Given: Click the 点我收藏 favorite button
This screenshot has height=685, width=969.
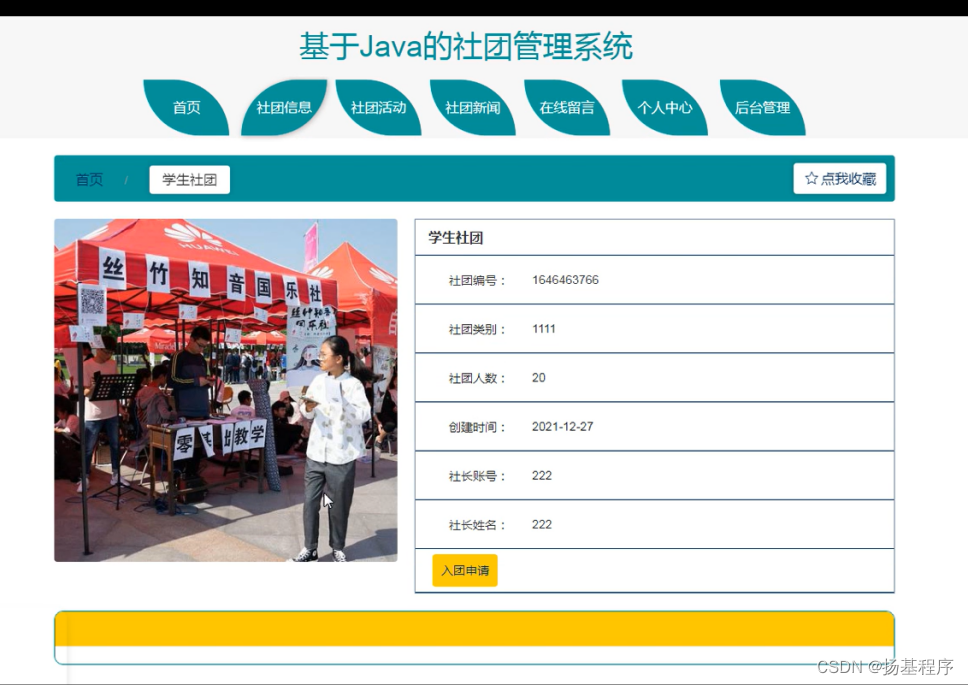Looking at the screenshot, I should [x=840, y=178].
